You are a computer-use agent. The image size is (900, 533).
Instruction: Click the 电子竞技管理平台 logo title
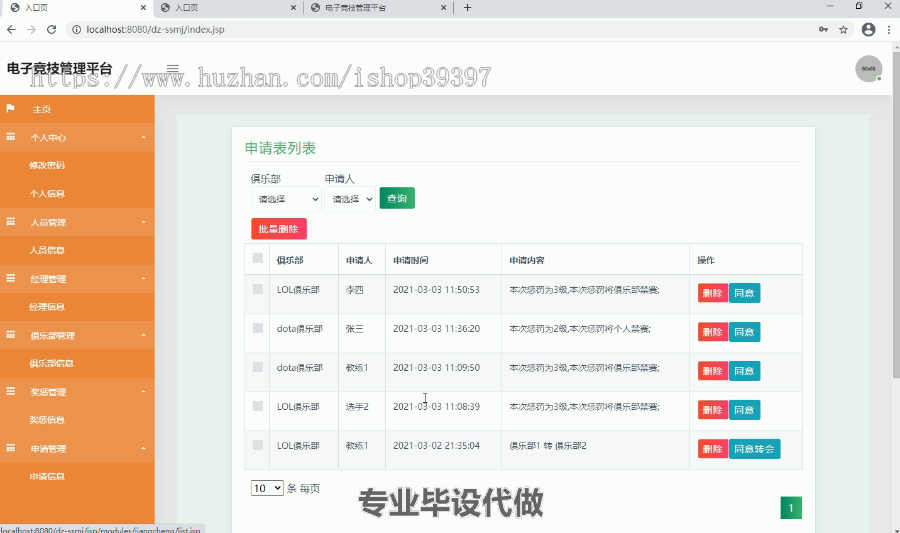pos(60,69)
